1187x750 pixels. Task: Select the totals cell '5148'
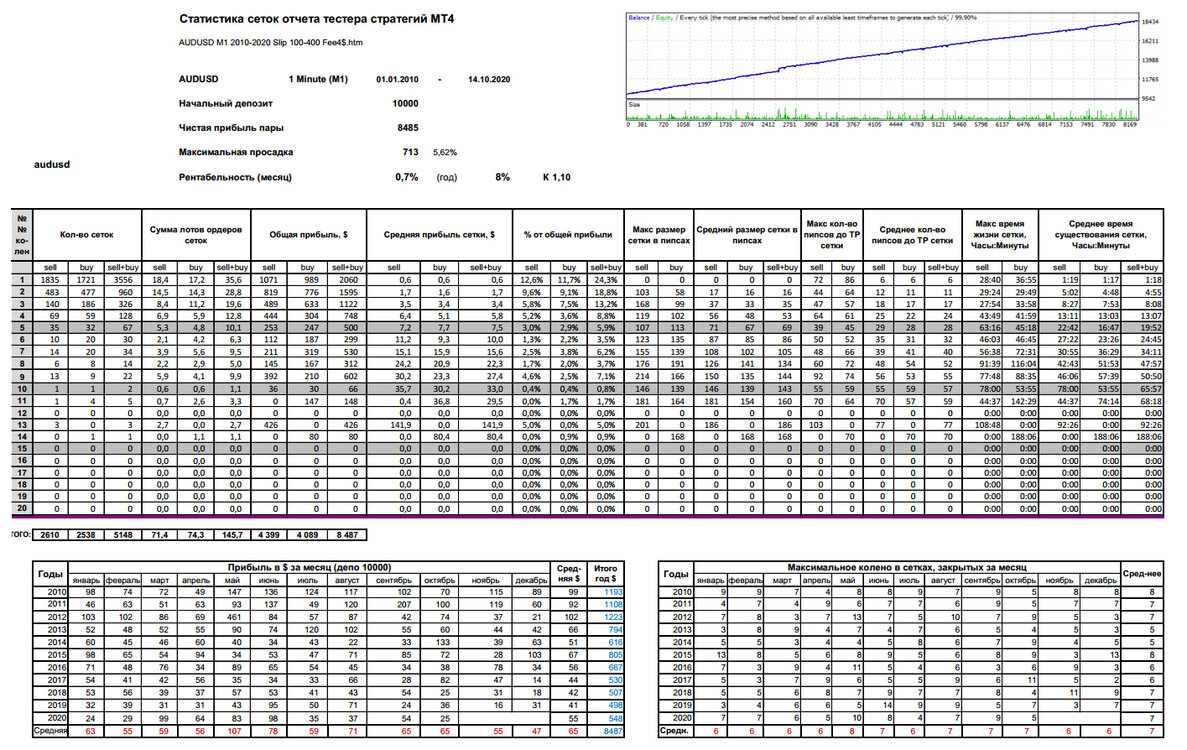point(123,535)
